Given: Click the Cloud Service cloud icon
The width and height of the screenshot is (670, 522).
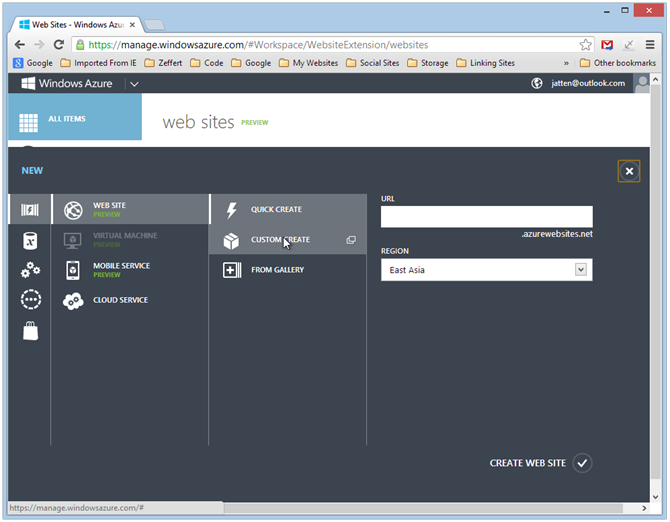Looking at the screenshot, I should tap(73, 301).
